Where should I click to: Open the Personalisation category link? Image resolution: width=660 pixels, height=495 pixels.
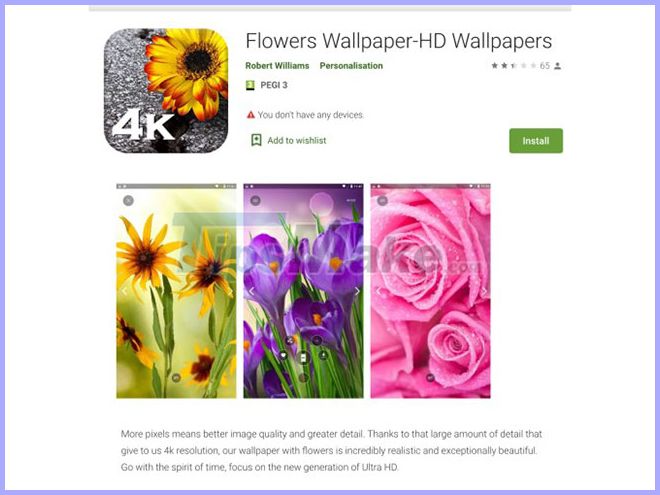[x=351, y=66]
